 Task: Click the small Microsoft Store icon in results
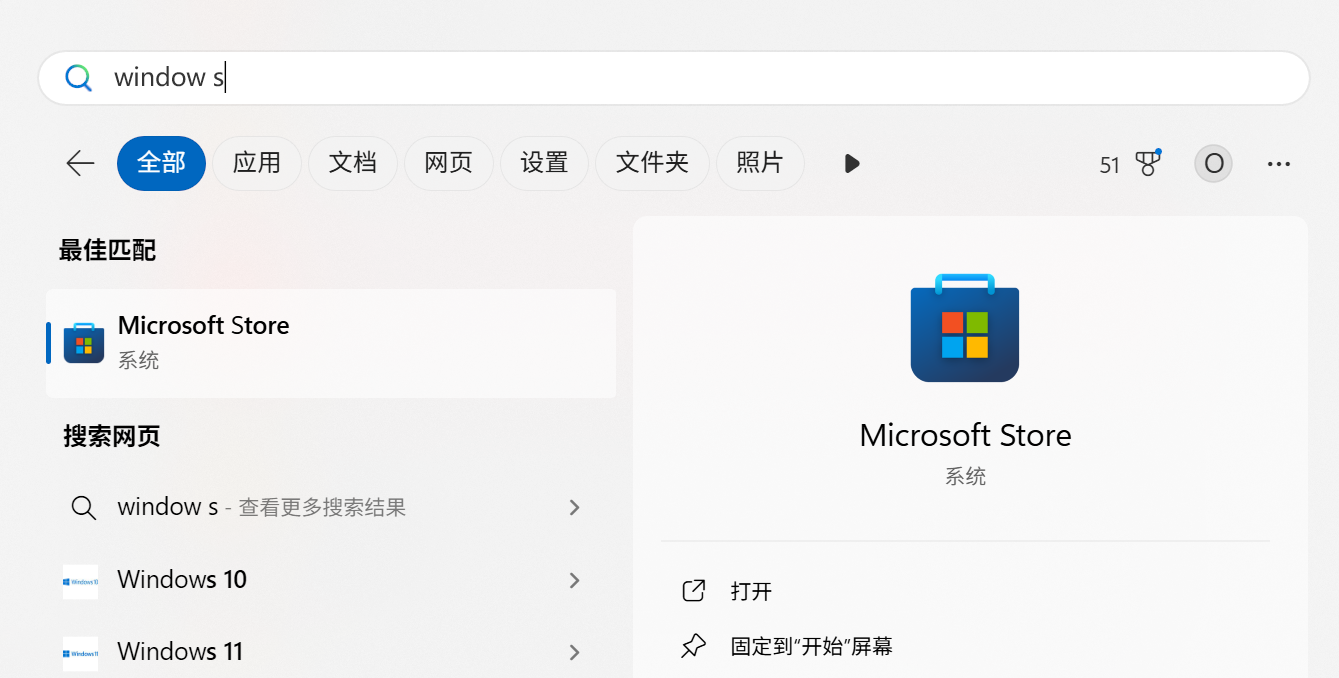pyautogui.click(x=84, y=343)
